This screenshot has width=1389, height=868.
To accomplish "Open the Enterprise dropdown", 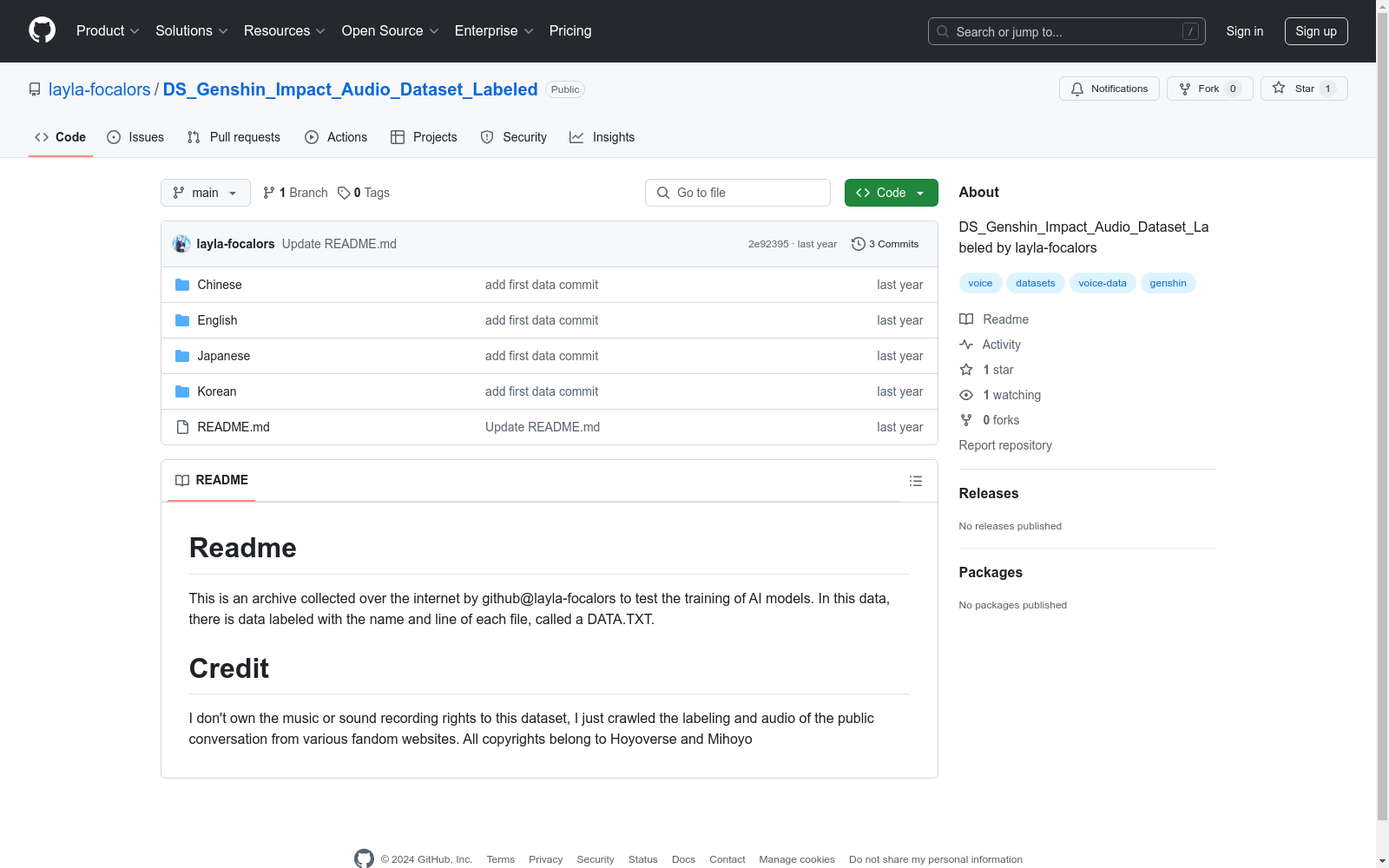I will tap(494, 30).
